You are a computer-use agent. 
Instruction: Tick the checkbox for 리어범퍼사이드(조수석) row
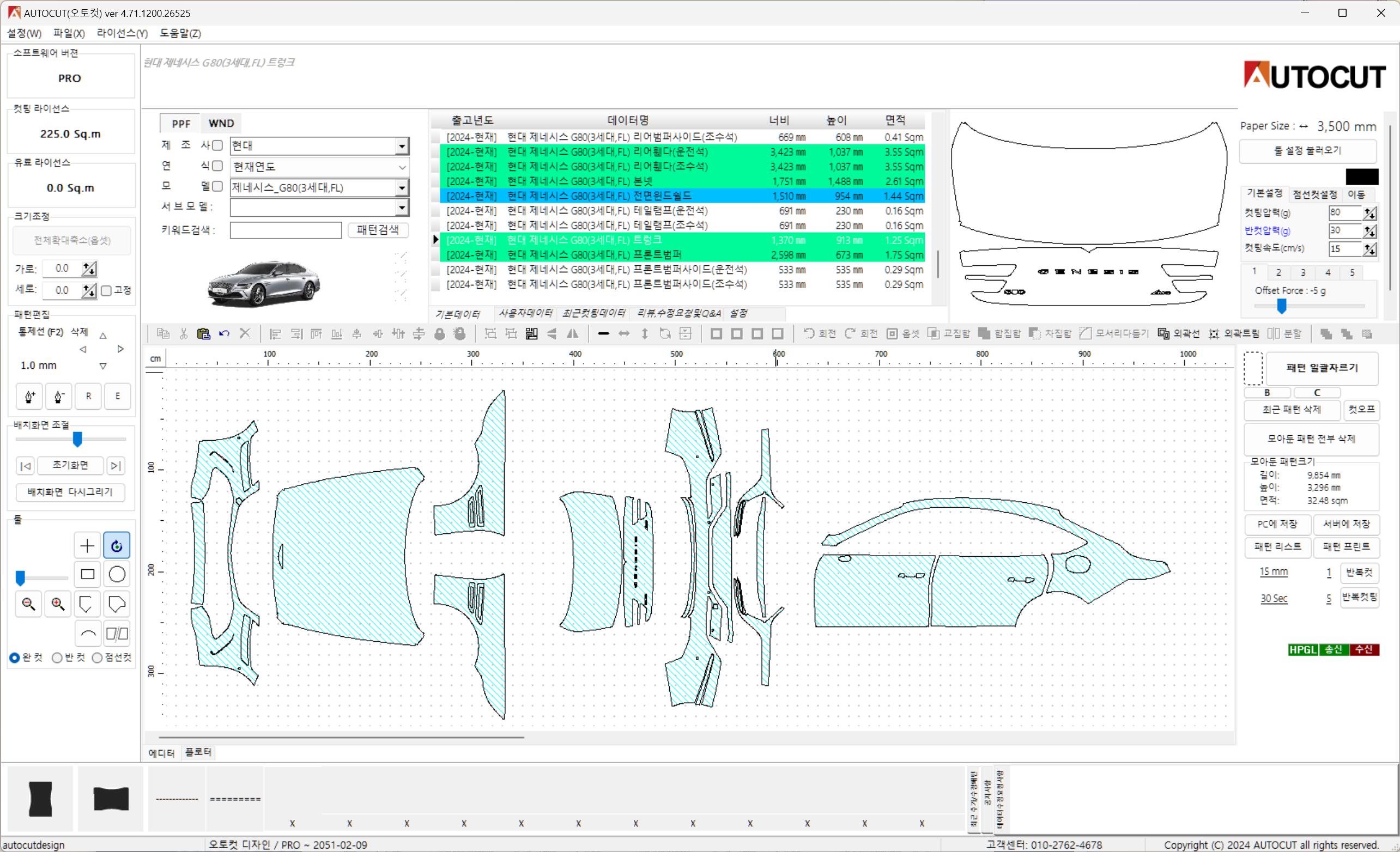point(436,137)
